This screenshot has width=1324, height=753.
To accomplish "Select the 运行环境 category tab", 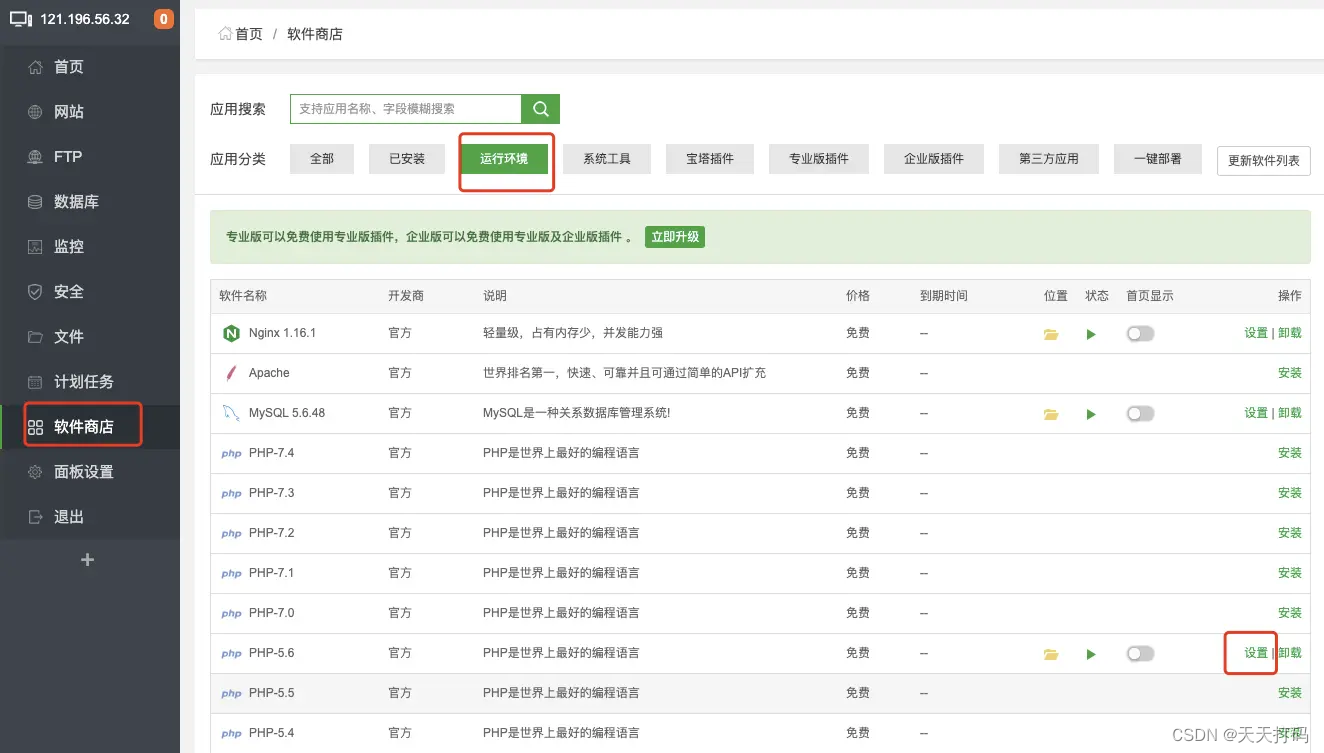I will (504, 159).
